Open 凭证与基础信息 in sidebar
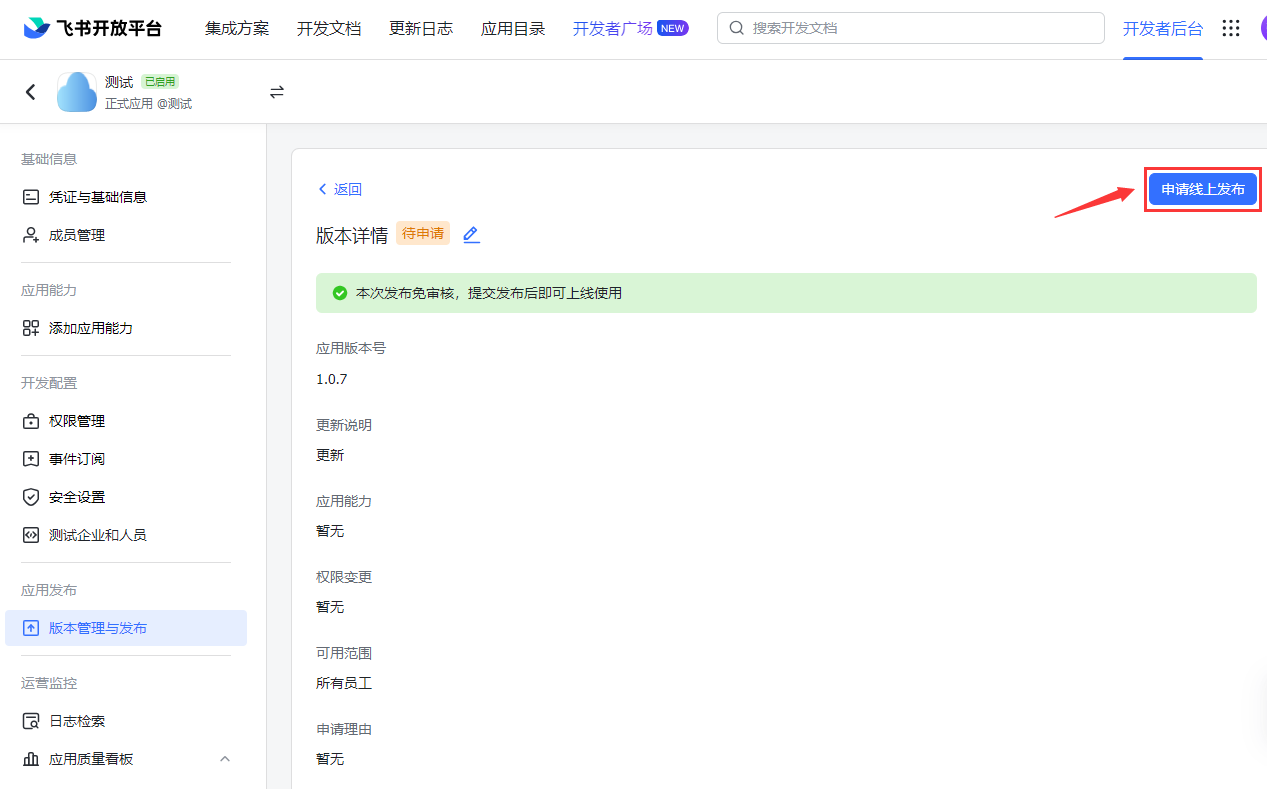Viewport: 1267px width, 789px height. 97,197
